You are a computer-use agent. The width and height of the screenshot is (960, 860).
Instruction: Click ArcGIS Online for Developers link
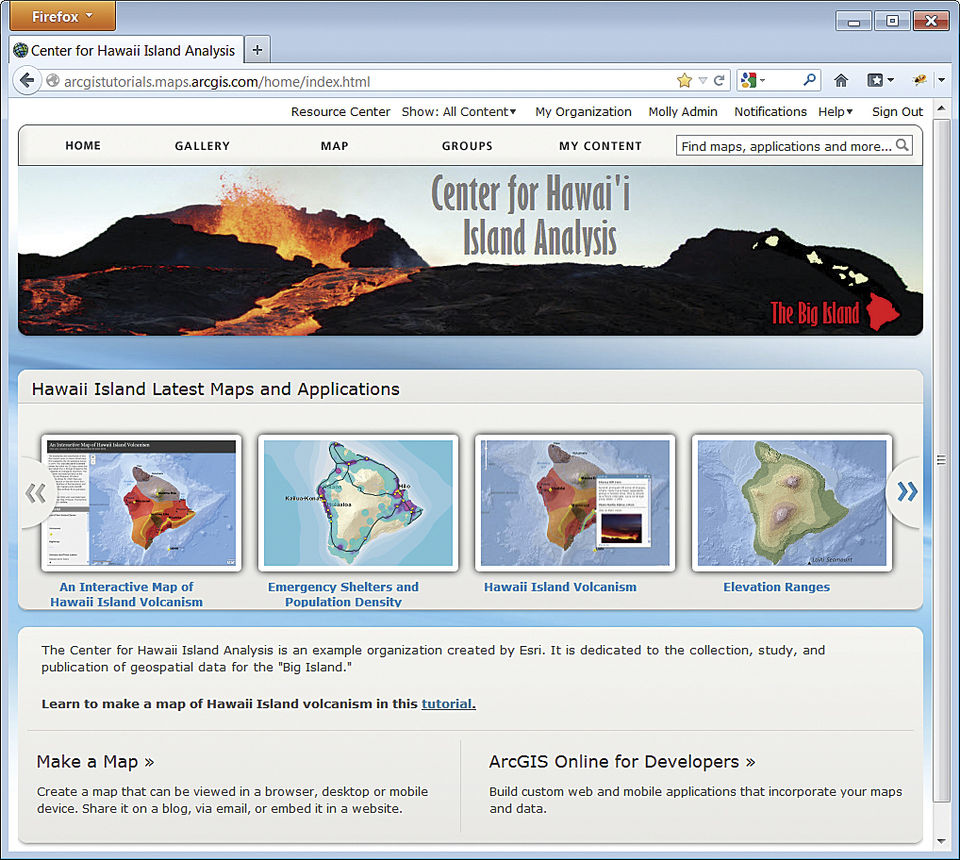622,761
